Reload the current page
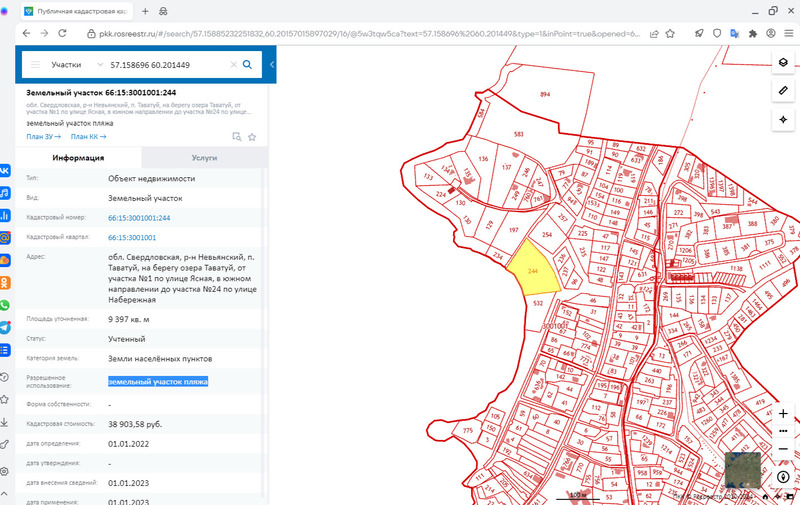 tap(62, 33)
